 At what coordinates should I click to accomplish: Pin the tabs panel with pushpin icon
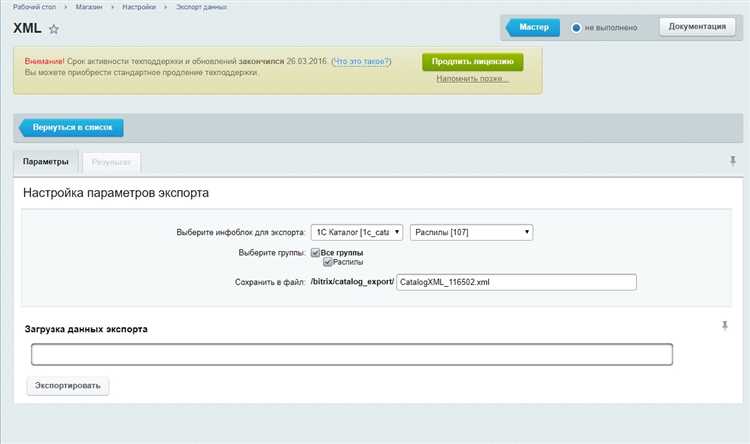tap(732, 161)
